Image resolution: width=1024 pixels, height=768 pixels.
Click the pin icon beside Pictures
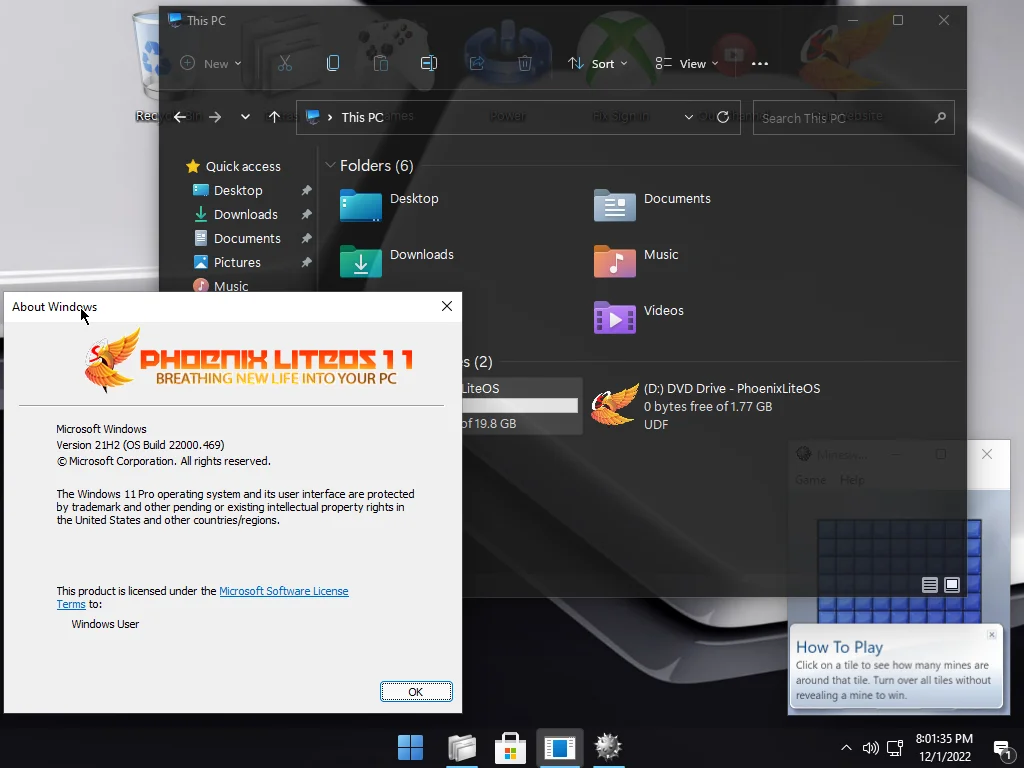click(x=306, y=262)
